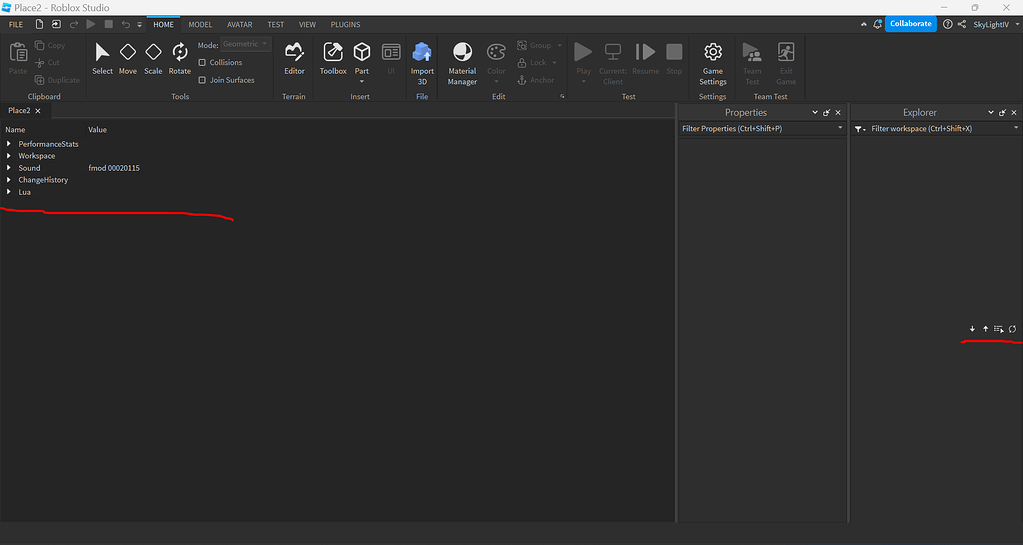Activate the Scale tool

click(x=153, y=52)
